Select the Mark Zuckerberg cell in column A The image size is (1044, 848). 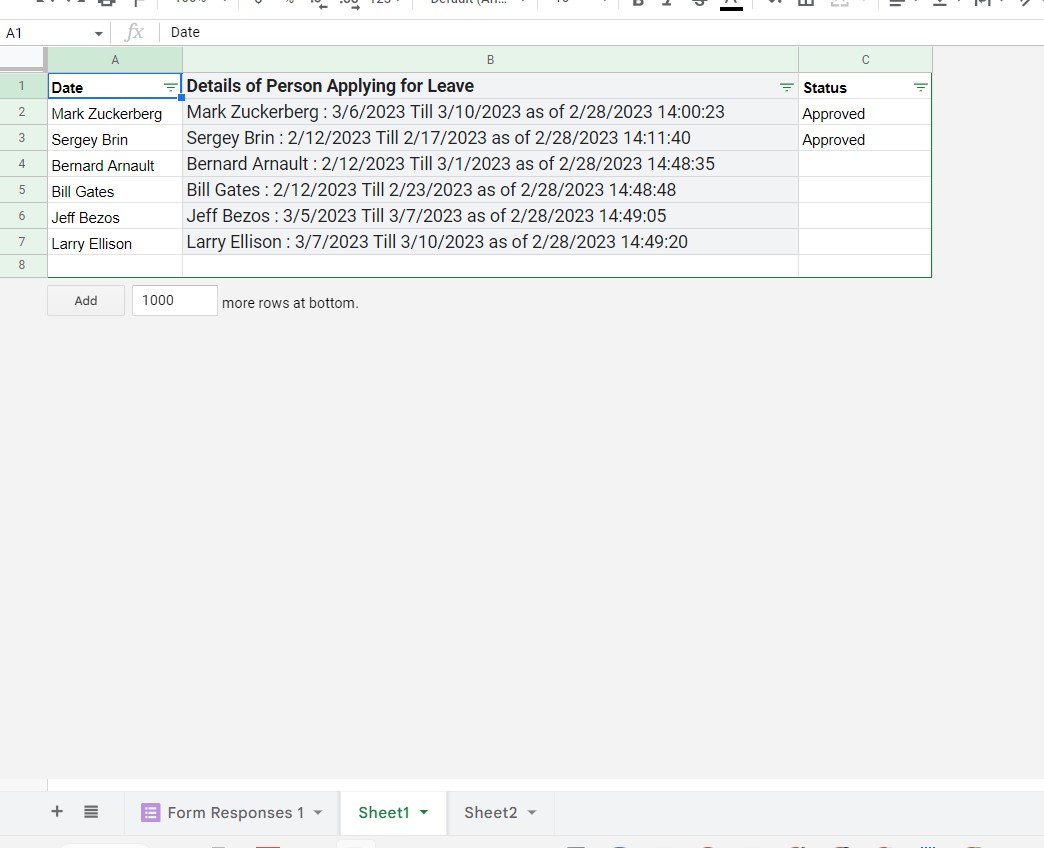[115, 112]
